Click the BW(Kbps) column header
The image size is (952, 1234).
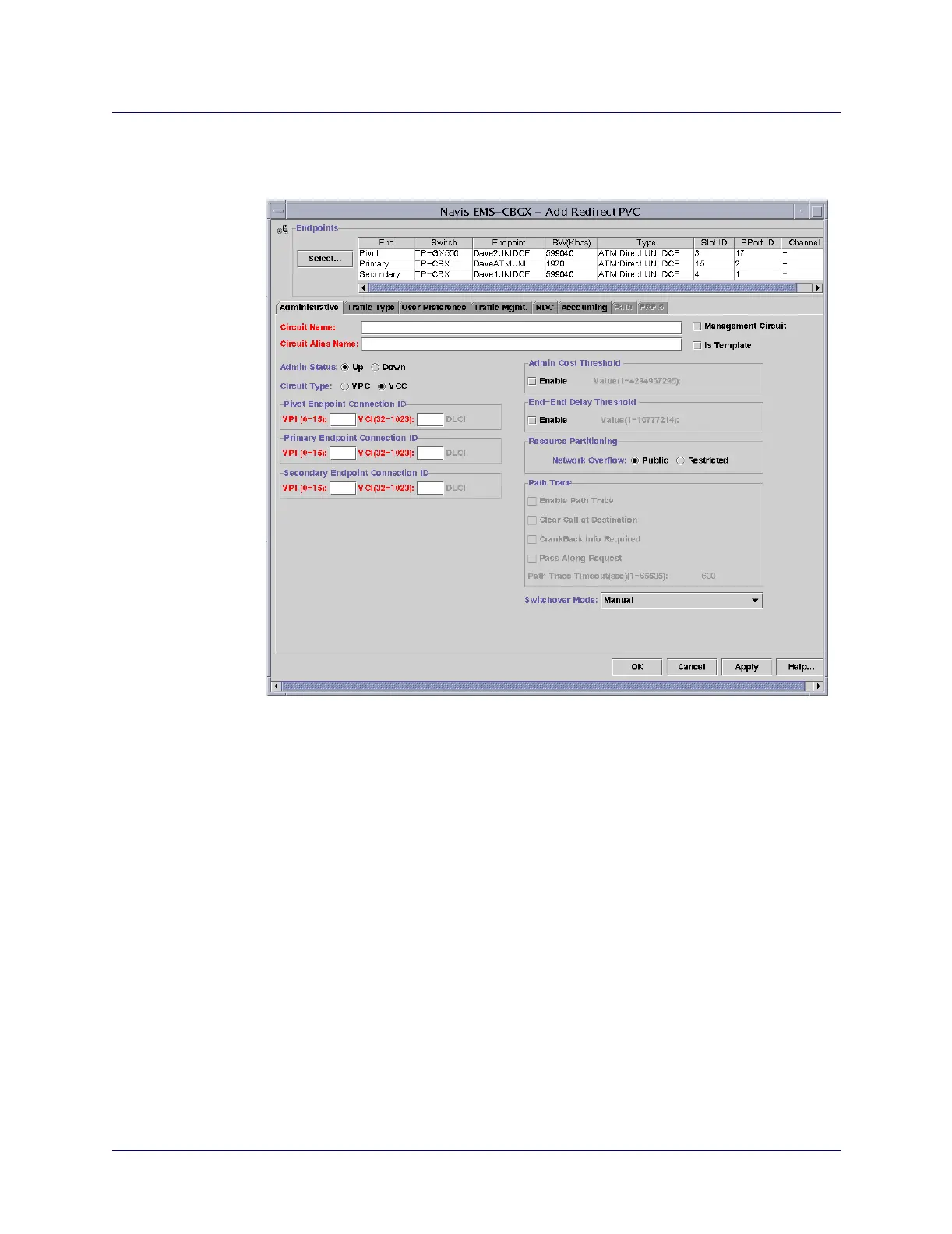[571, 243]
